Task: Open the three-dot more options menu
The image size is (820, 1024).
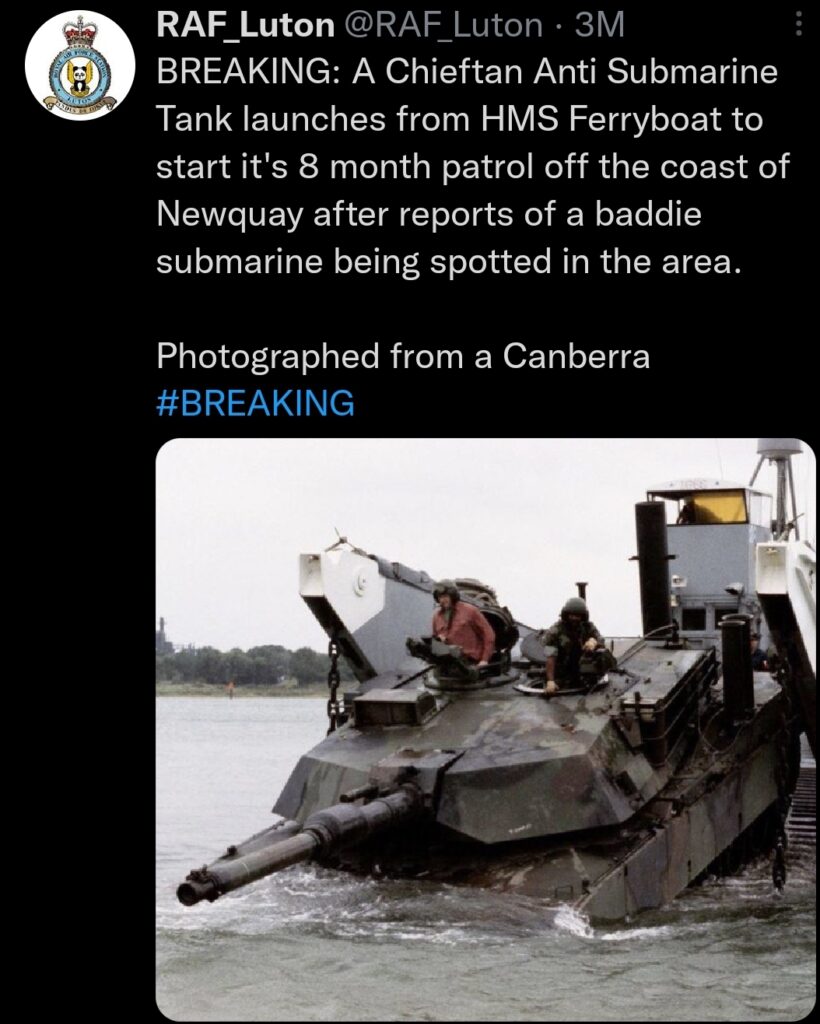Action: (x=798, y=25)
